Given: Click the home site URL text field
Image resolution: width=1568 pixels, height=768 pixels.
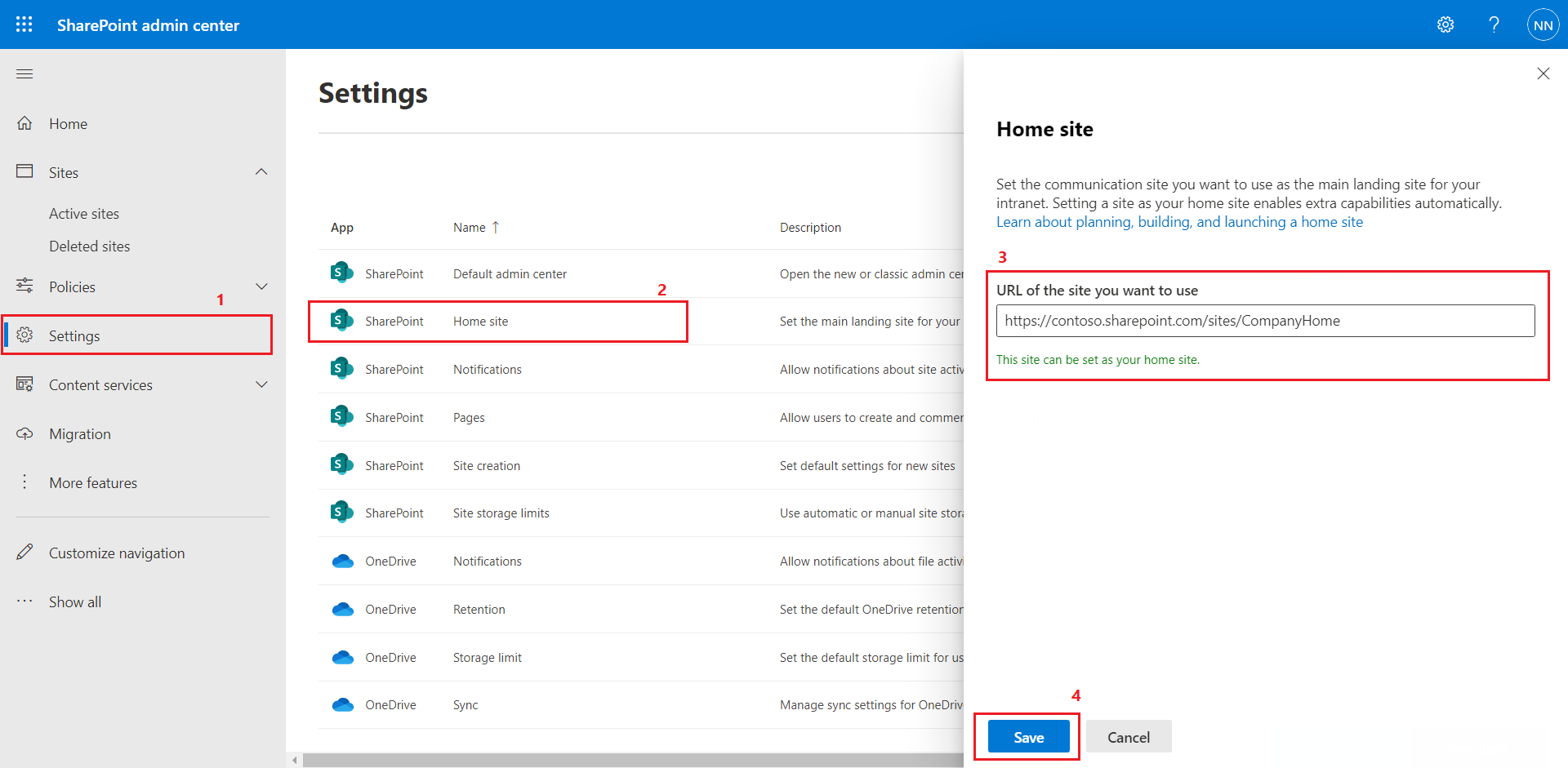Looking at the screenshot, I should 1264,321.
